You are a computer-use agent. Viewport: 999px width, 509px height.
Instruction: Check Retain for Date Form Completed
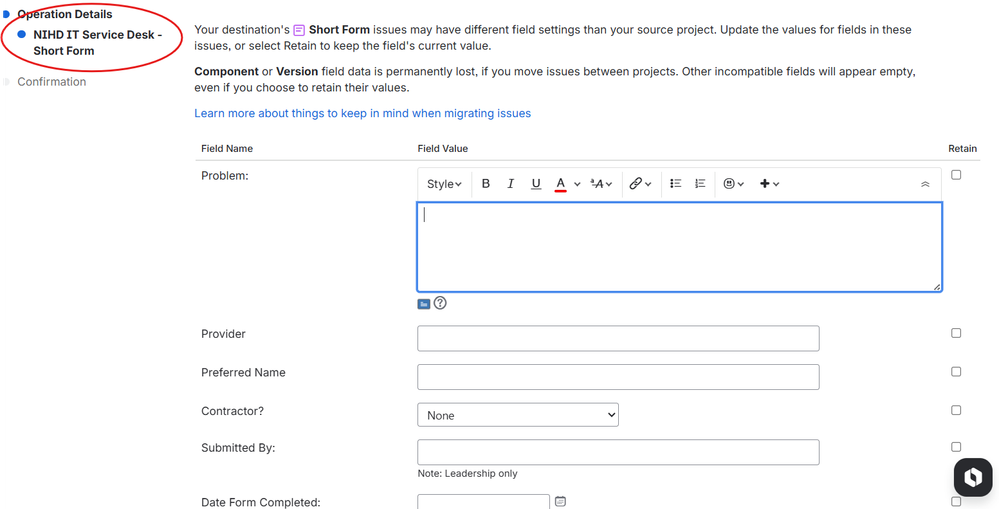[956, 501]
